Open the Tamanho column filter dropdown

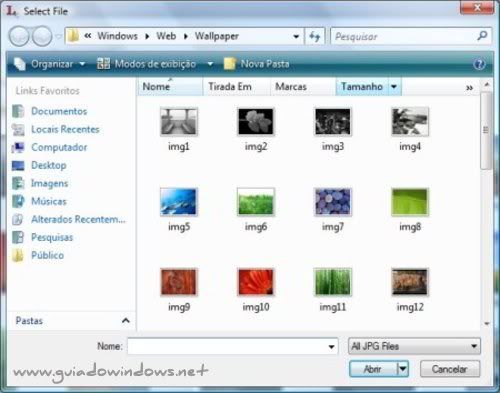coord(394,87)
